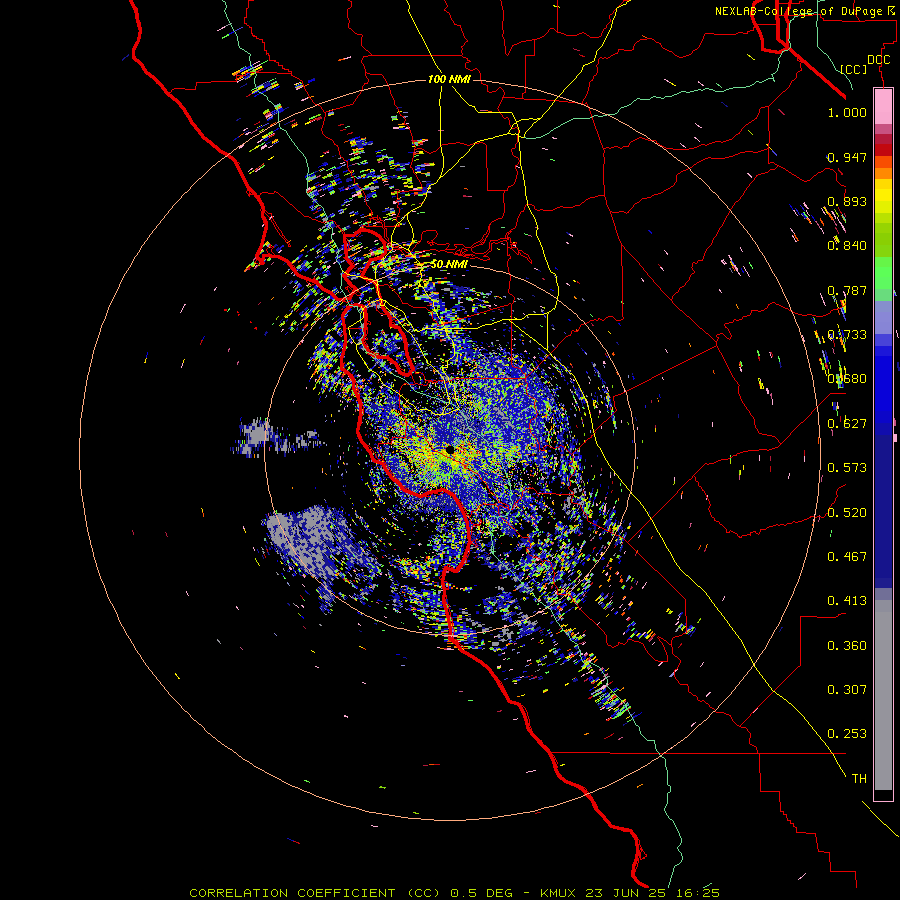This screenshot has height=900, width=900.
Task: Click the [CC] units label
Action: pos(854,69)
